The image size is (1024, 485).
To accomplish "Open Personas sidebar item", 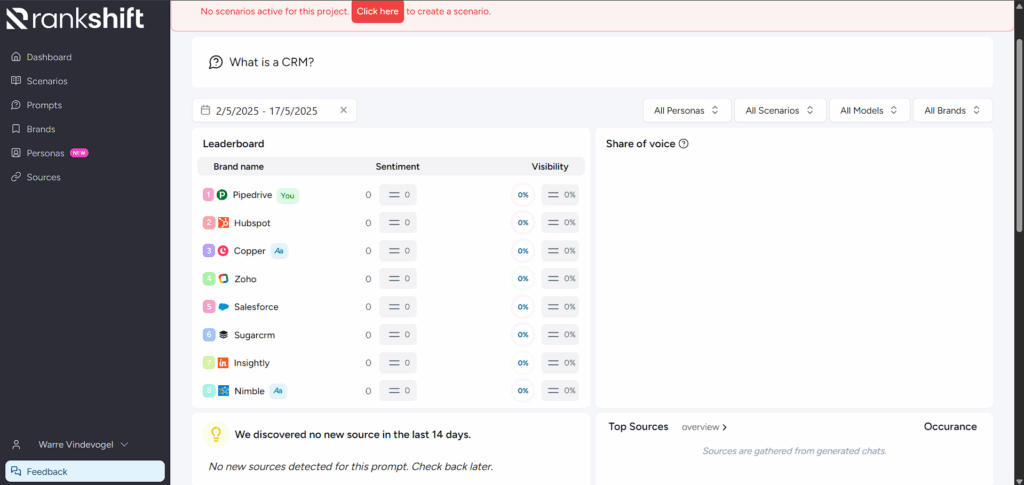I will [46, 153].
